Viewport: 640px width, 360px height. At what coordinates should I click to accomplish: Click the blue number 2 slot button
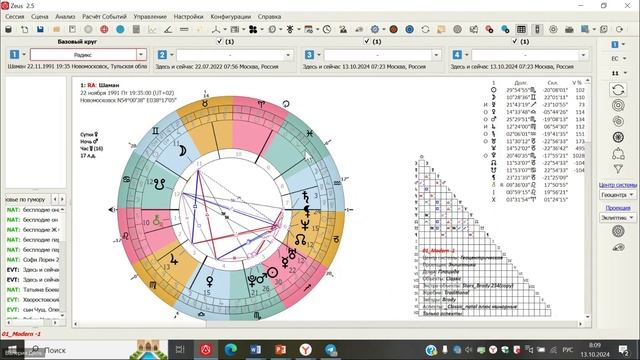[x=162, y=55]
